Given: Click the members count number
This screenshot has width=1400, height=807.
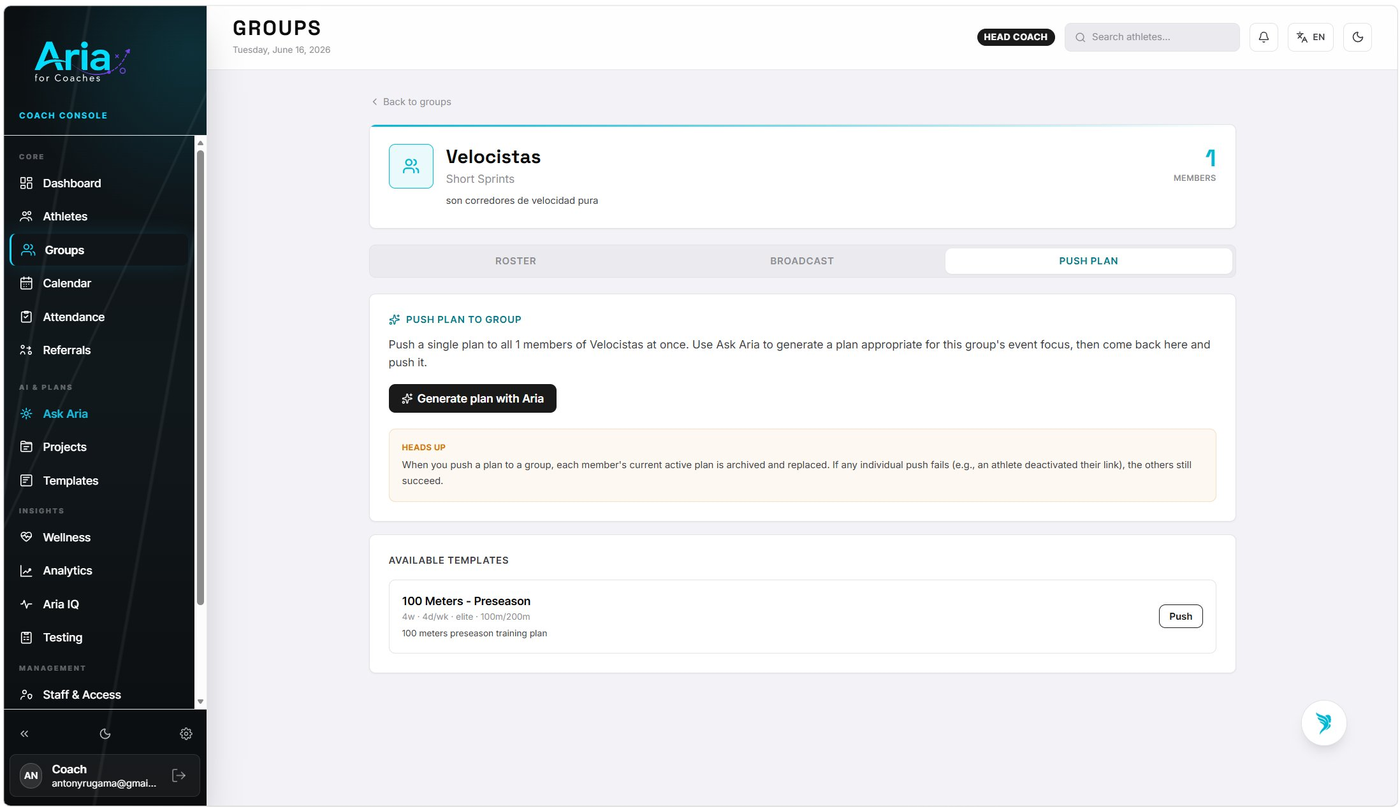Looking at the screenshot, I should pyautogui.click(x=1210, y=158).
